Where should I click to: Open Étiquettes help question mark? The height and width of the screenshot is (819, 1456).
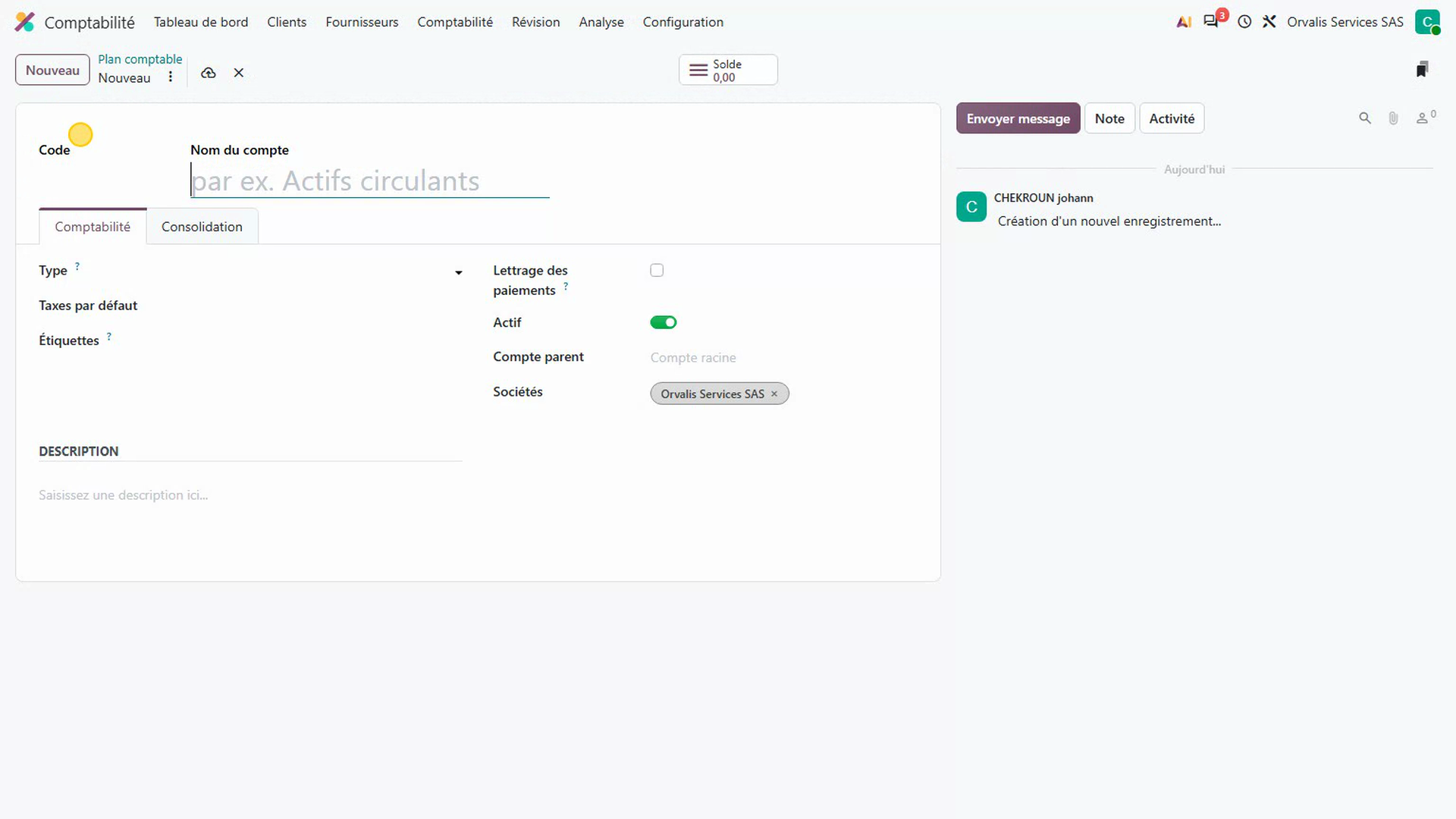click(109, 336)
